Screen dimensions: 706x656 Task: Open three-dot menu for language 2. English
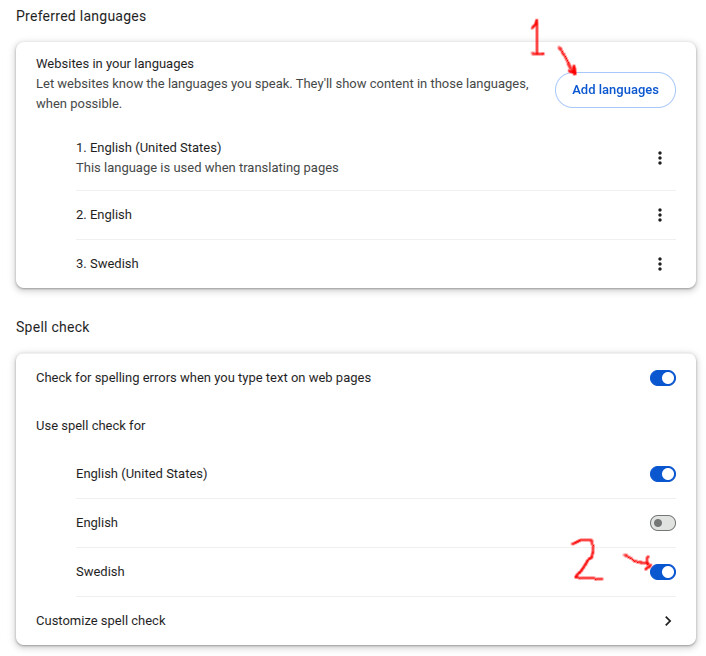(660, 215)
